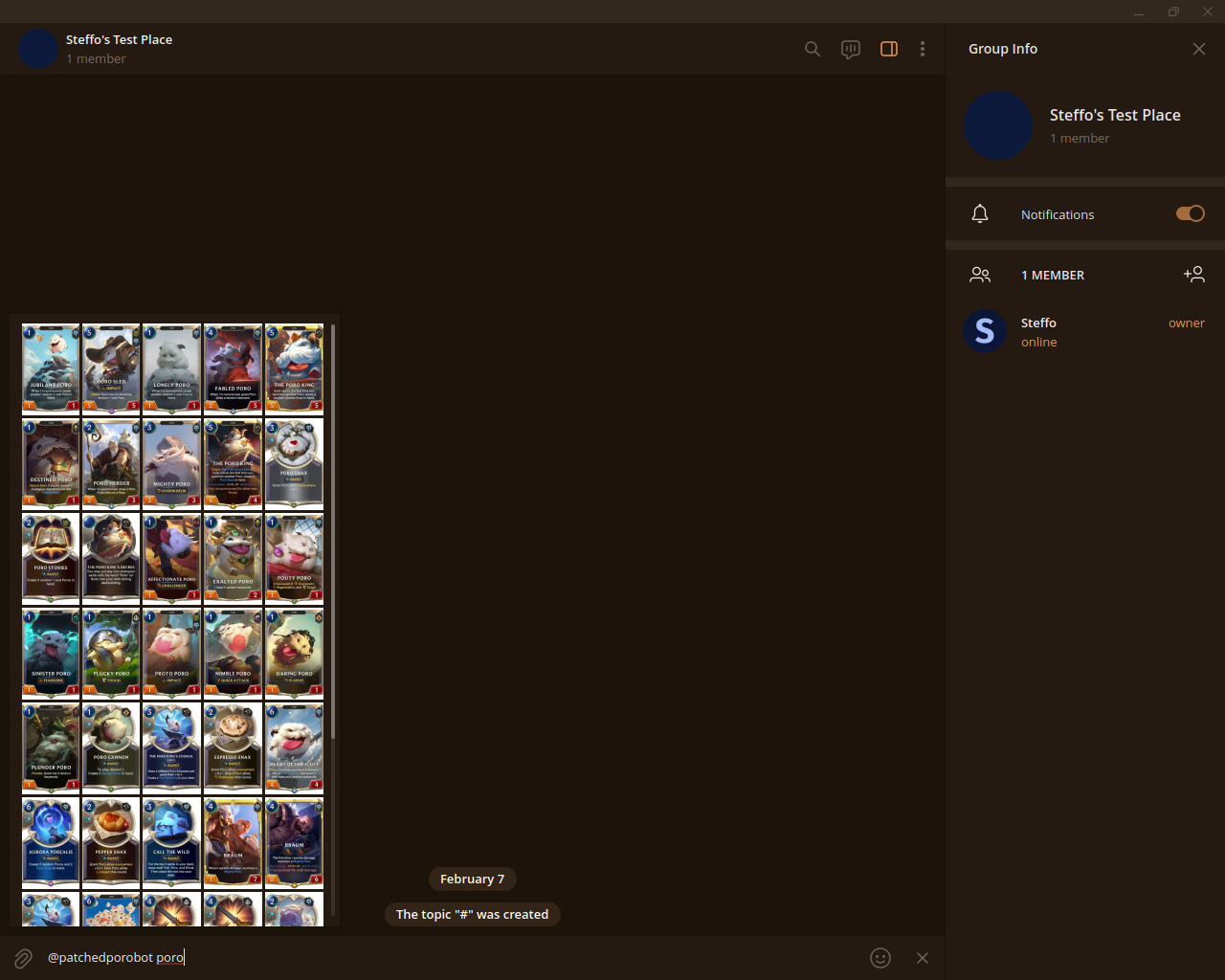Screen dimensions: 1225x980
Task: Click the notifications bell icon
Action: click(x=980, y=213)
